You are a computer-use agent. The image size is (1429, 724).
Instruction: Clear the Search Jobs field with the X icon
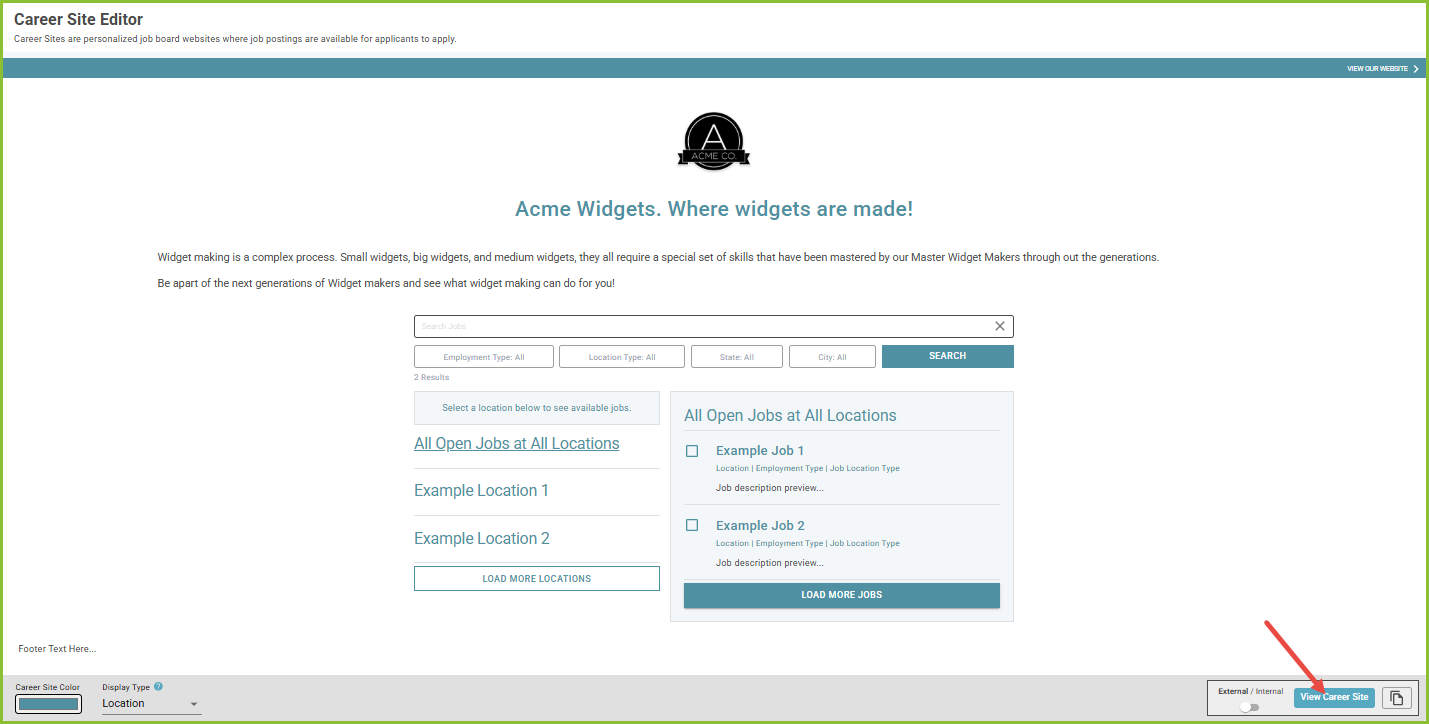point(999,326)
